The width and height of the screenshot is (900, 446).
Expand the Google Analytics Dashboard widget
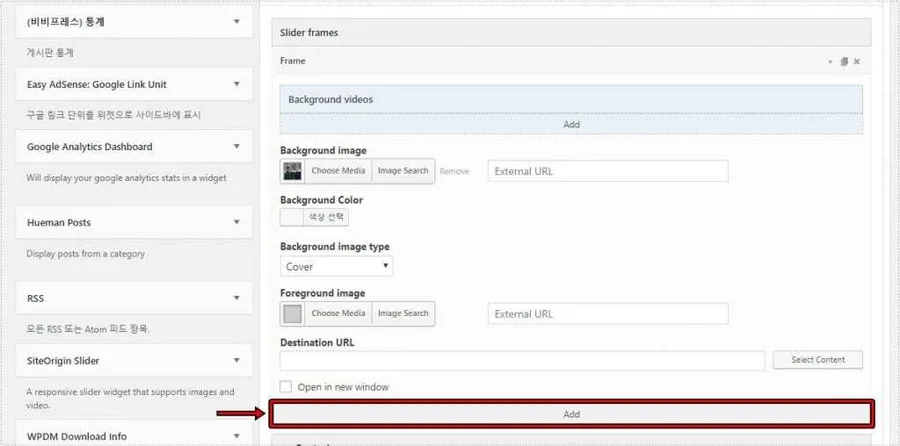click(236, 147)
